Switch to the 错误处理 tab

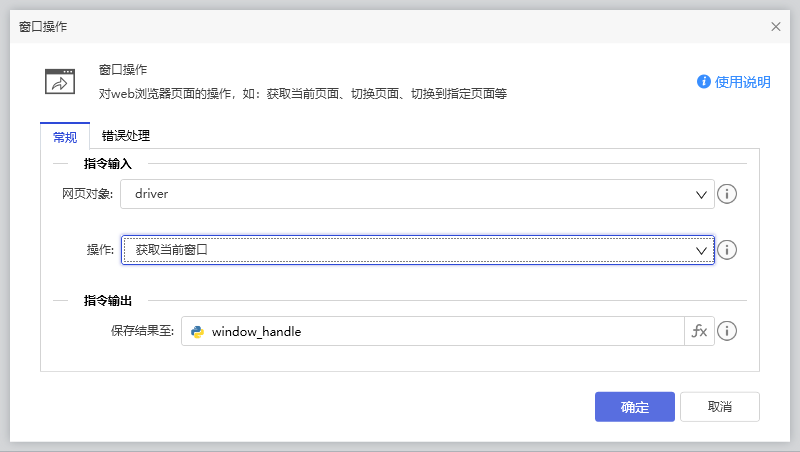click(x=126, y=136)
